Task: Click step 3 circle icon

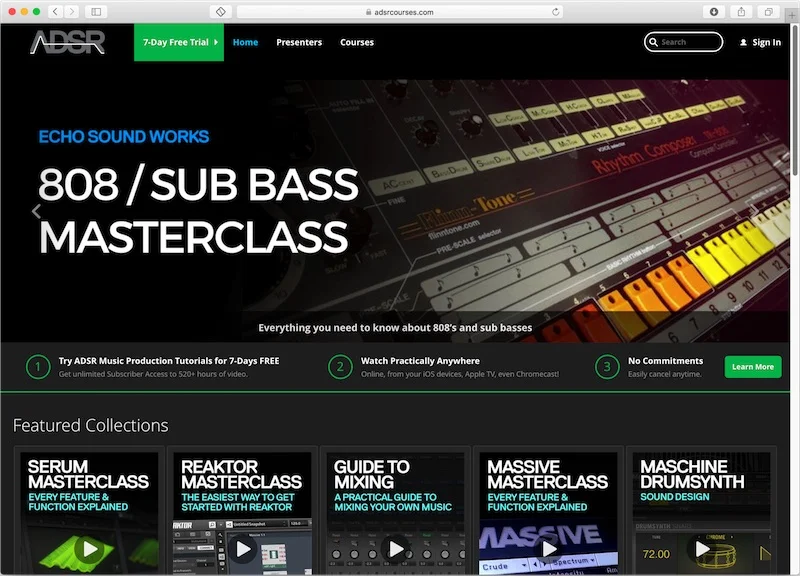Action: (607, 367)
